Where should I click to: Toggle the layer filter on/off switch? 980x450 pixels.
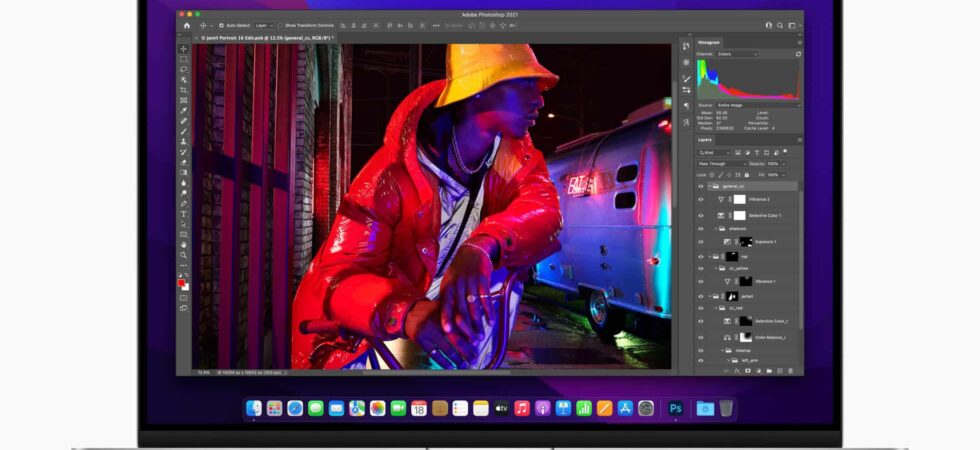tap(786, 151)
